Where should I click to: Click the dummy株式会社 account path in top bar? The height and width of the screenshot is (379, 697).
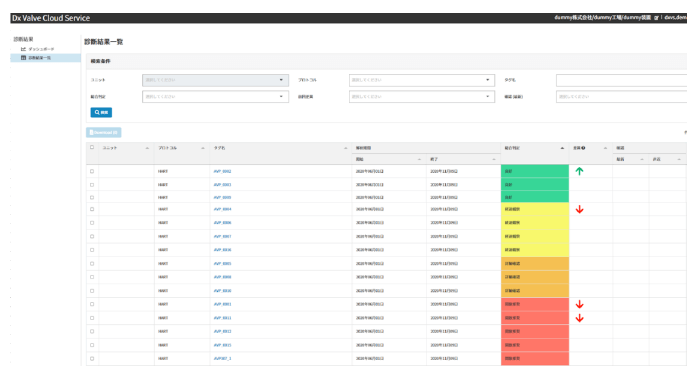pos(602,18)
